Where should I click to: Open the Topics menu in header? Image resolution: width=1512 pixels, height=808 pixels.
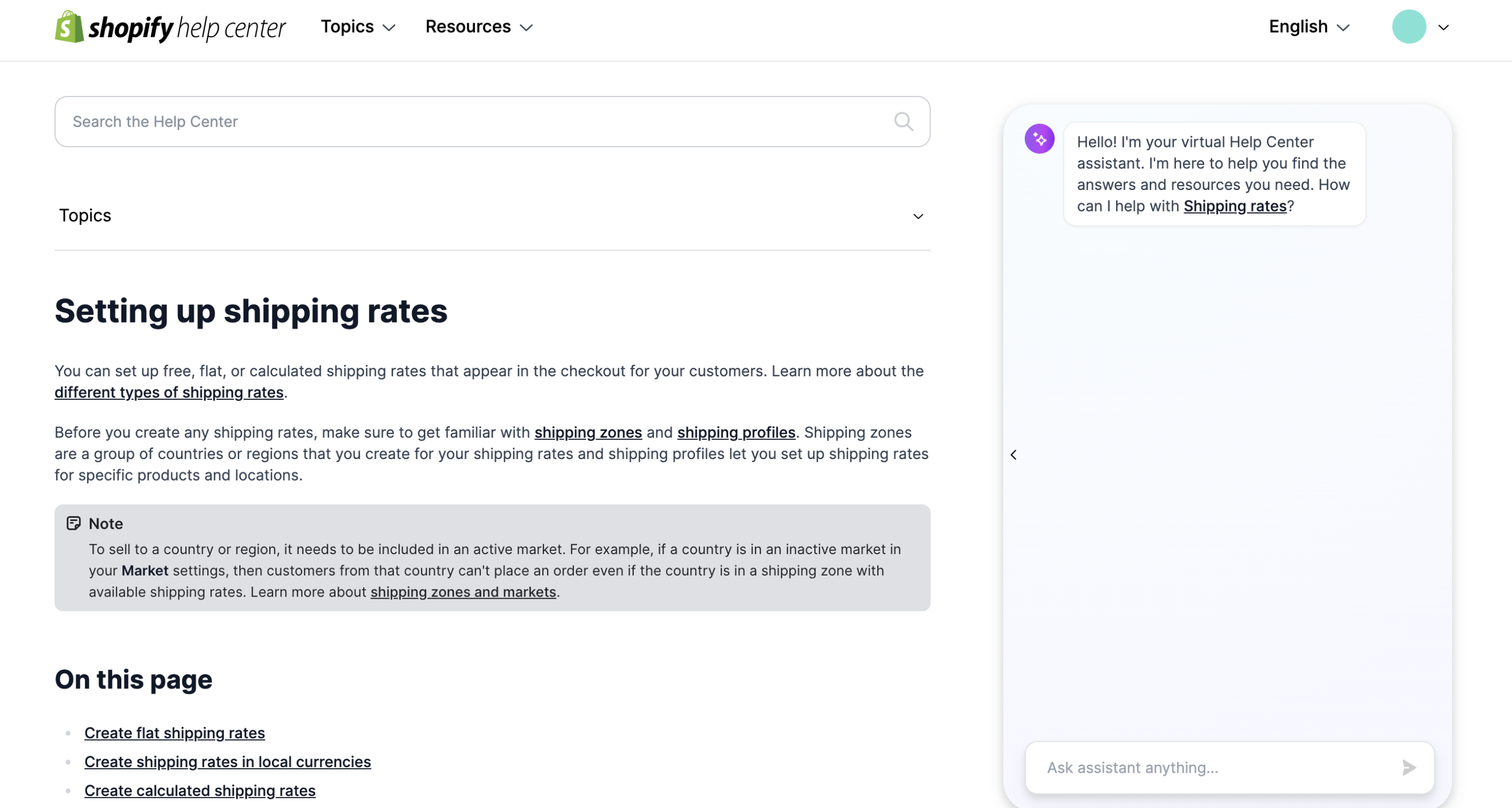358,27
